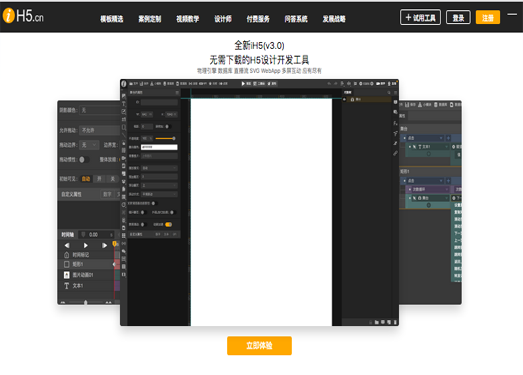
Task: Click the orange 注册 register button
Action: (488, 18)
